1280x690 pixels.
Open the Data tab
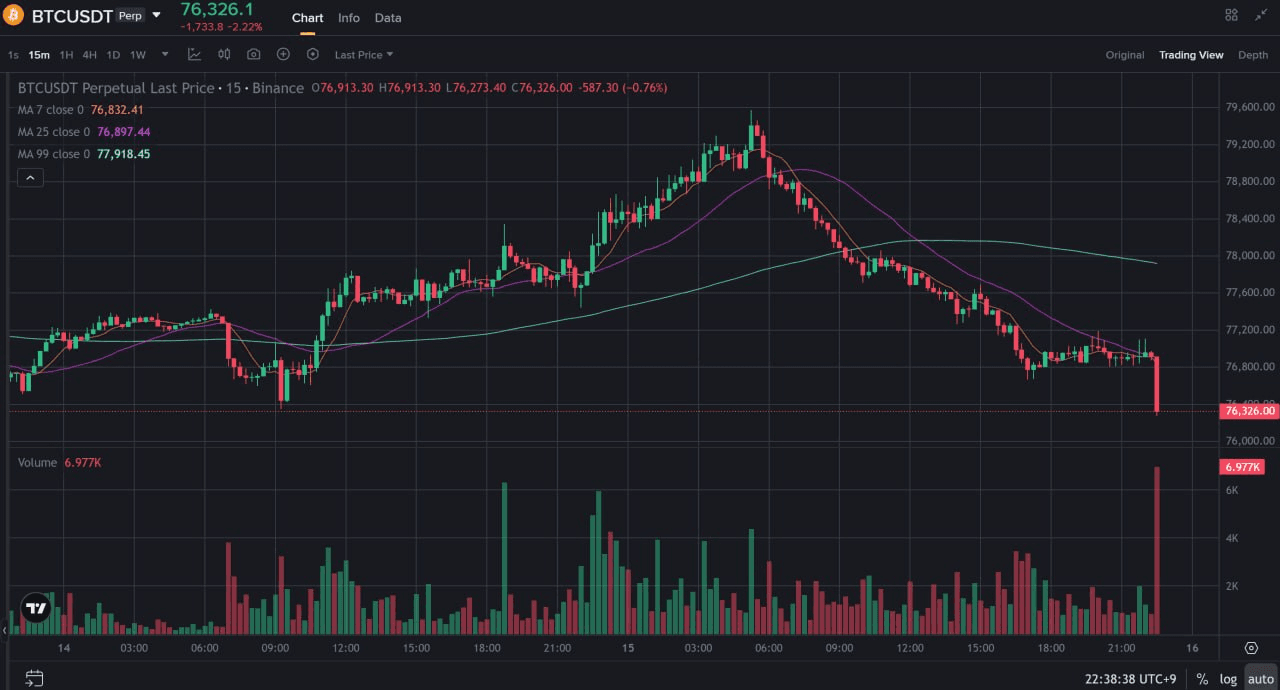(x=388, y=18)
